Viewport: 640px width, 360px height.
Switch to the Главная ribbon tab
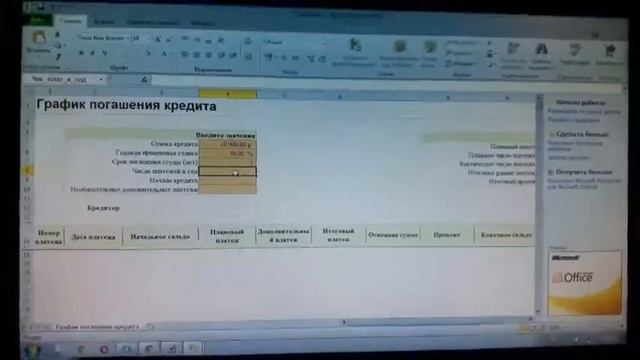[x=70, y=21]
